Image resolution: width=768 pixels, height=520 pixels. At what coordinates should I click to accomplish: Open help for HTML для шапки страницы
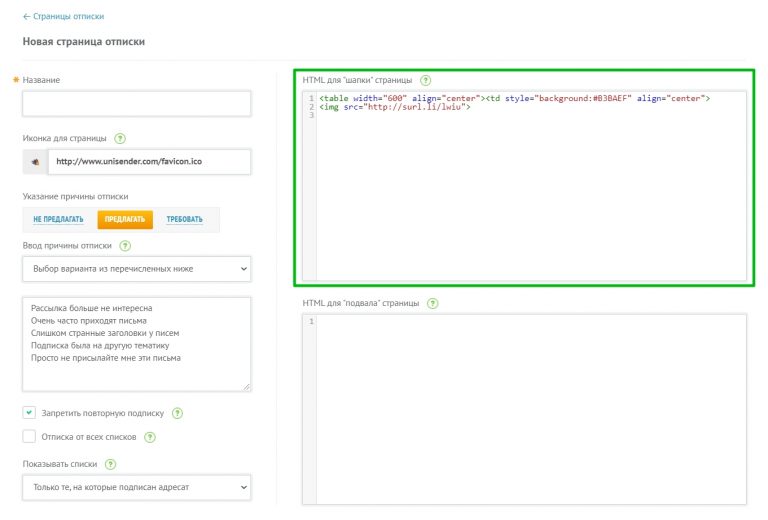click(426, 80)
